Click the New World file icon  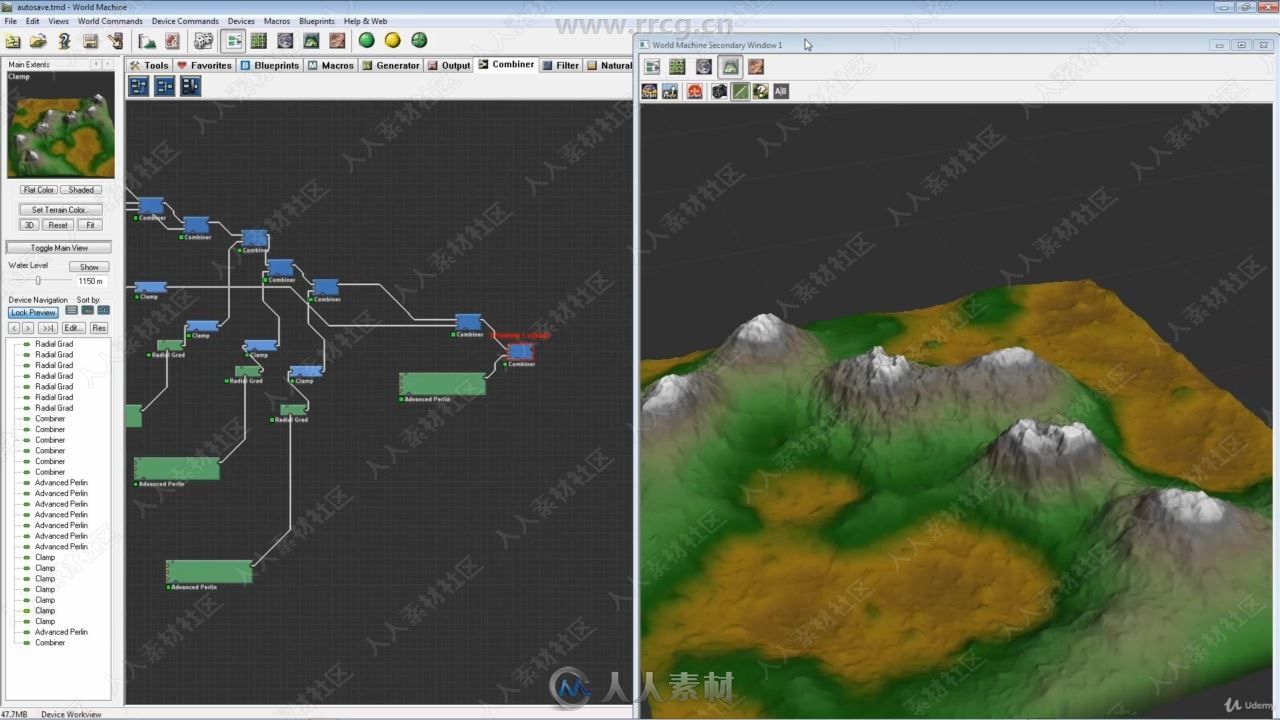click(13, 41)
